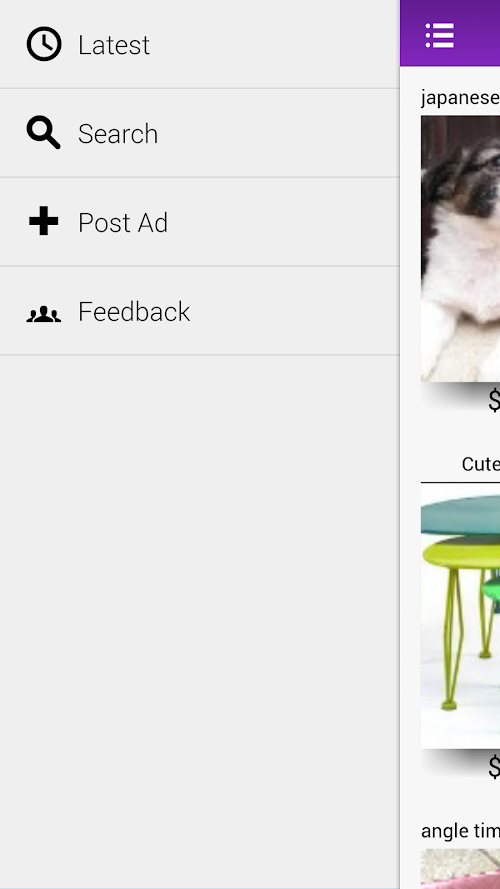Open the Feedback menu item
This screenshot has width=500, height=889.
(200, 311)
